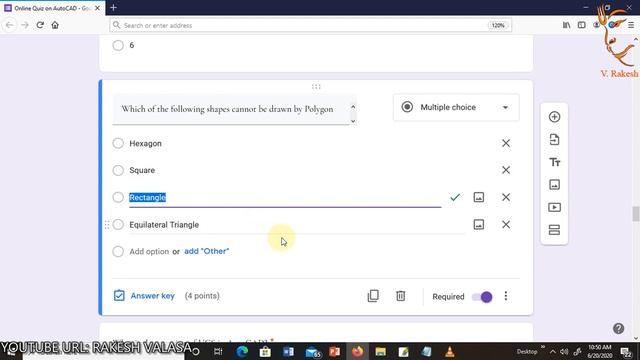This screenshot has width=640, height=360.
Task: Click the green checkmark beside Rectangle
Action: point(455,198)
